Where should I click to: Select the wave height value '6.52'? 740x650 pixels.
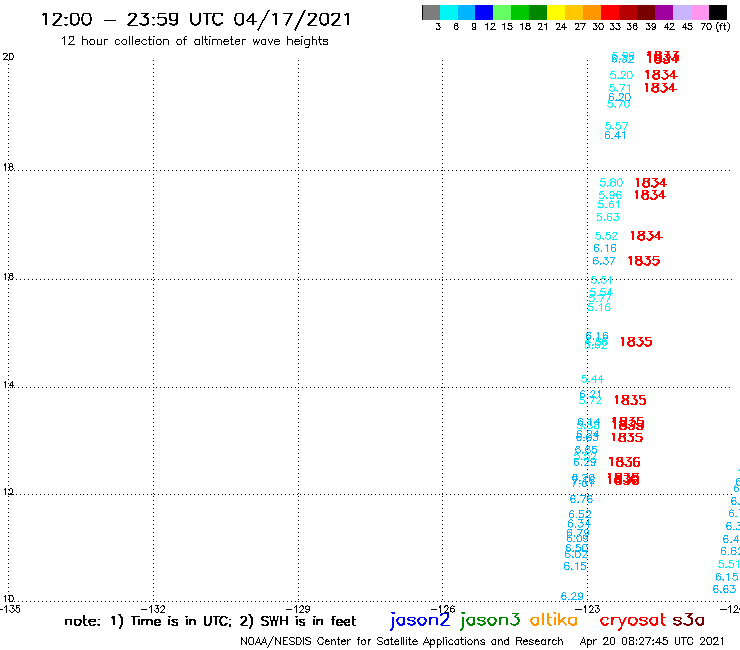point(580,515)
